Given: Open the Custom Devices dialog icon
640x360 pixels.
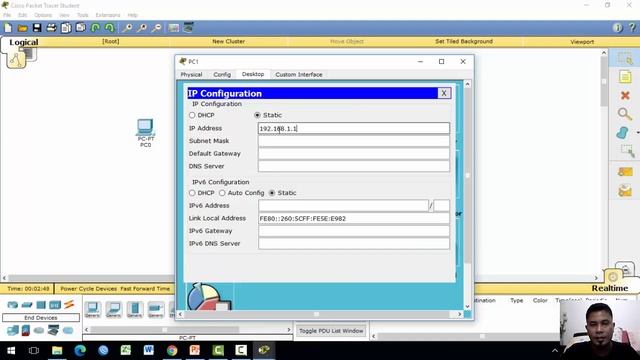Looking at the screenshot, I should click(188, 28).
